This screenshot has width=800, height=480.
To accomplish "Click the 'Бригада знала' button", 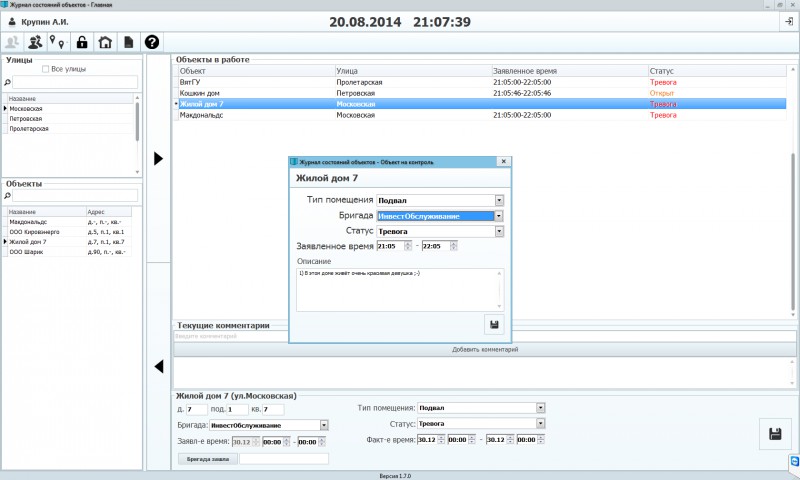I will 208,459.
